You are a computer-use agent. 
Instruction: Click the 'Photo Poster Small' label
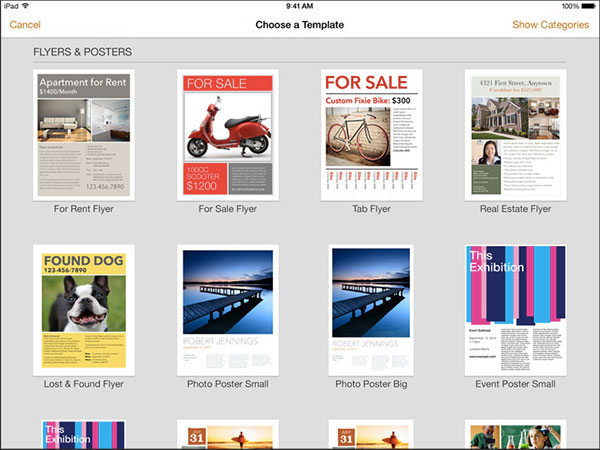228,384
